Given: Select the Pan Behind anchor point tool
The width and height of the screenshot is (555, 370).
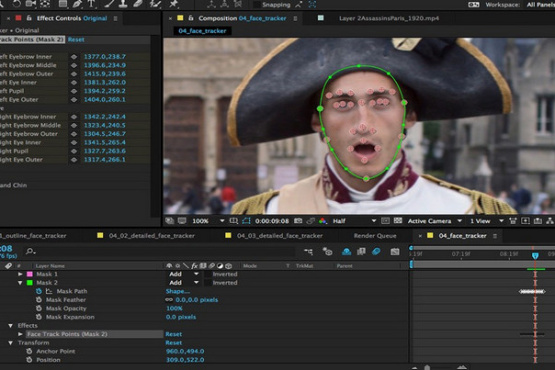Looking at the screenshot, I should (45, 4).
